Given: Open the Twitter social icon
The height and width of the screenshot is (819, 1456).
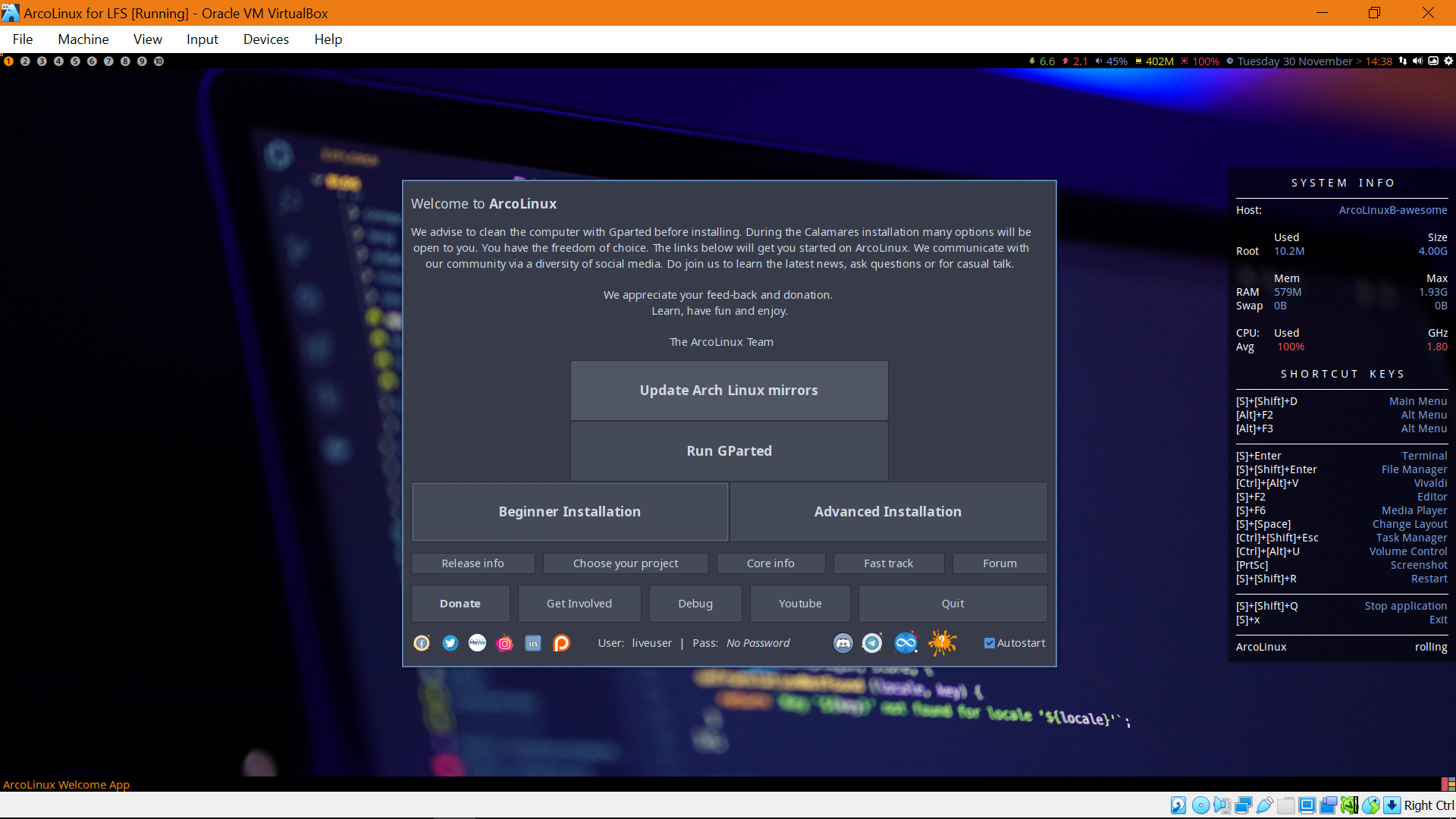Looking at the screenshot, I should pos(450,643).
